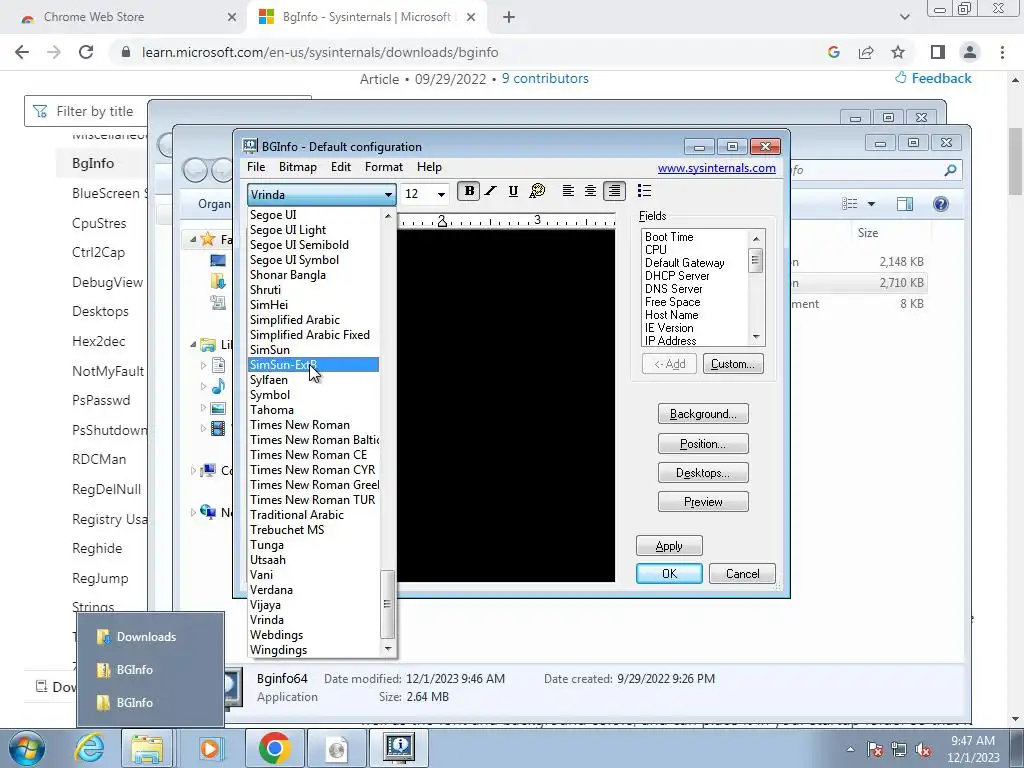Toggle Underline formatting in BGInfo toolbar

[513, 191]
